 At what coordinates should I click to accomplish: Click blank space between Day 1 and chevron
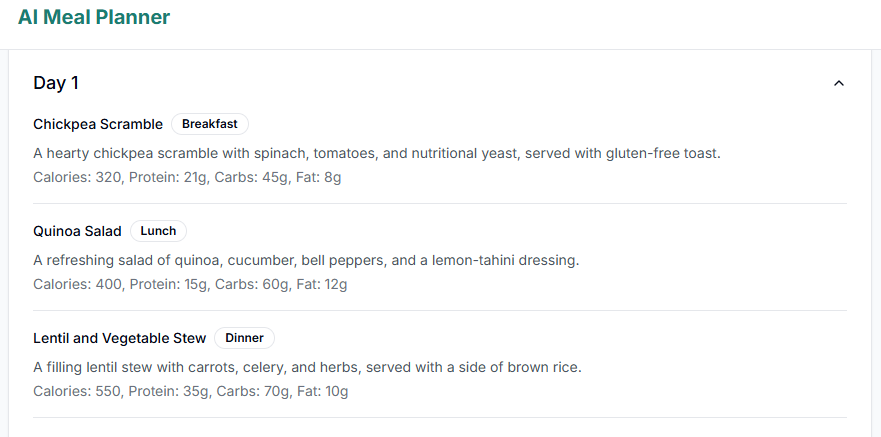[x=450, y=83]
